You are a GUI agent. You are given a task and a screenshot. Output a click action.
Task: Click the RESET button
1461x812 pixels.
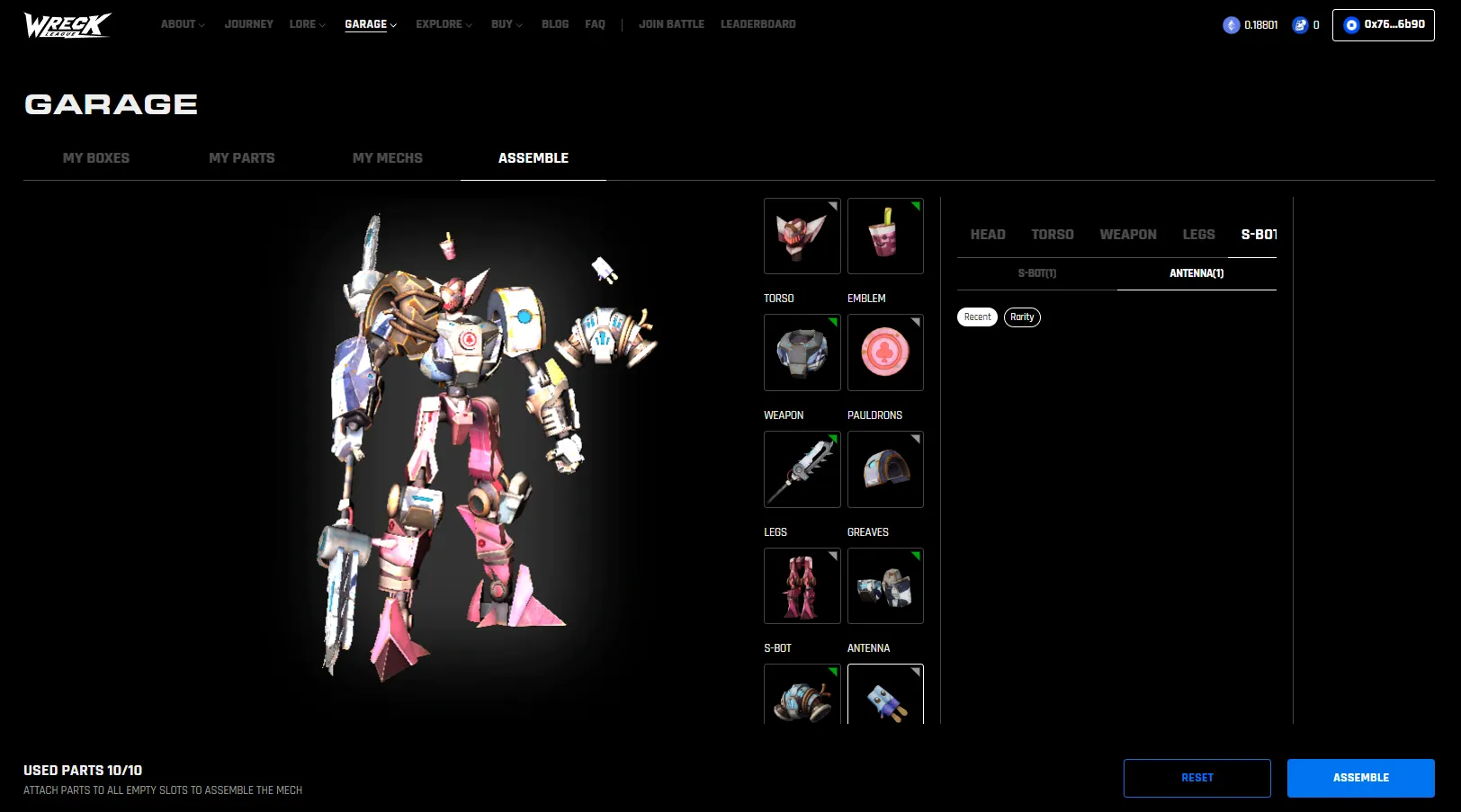pos(1197,778)
